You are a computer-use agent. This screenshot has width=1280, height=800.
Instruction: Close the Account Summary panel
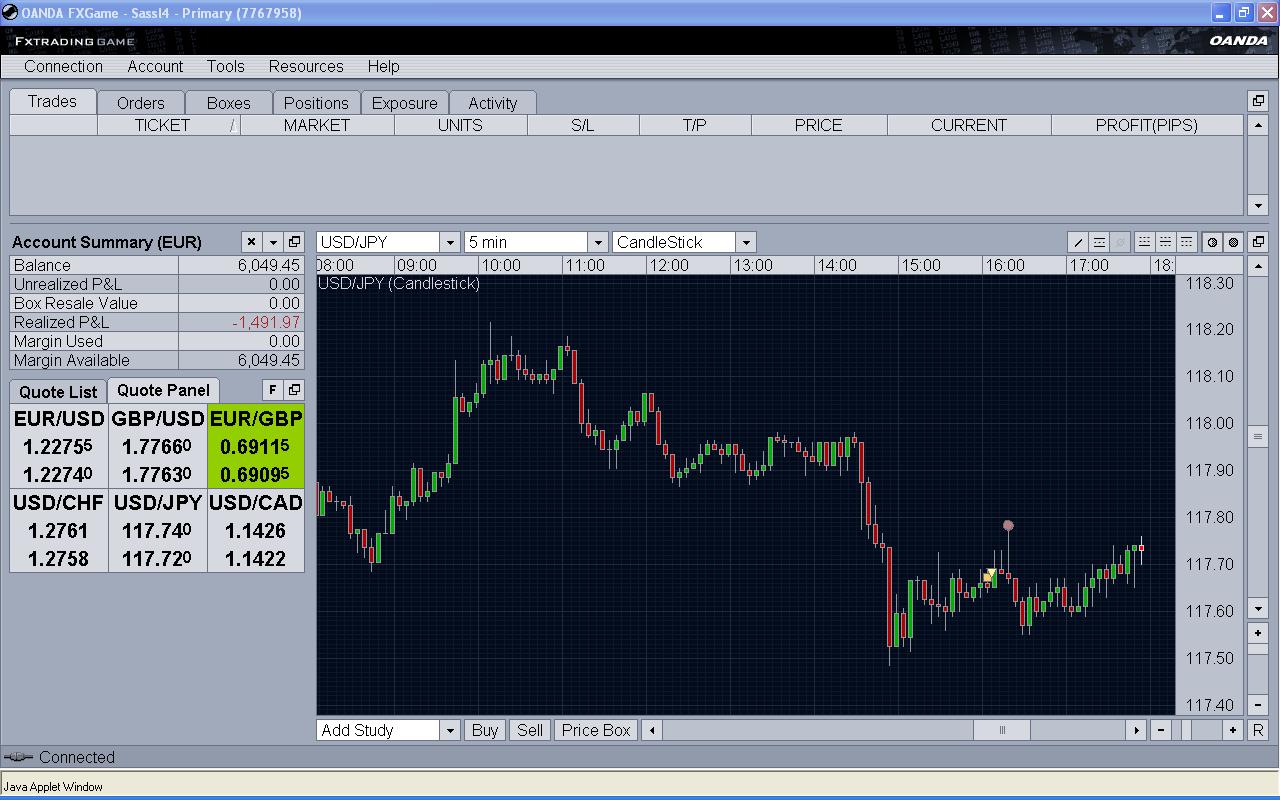(251, 242)
